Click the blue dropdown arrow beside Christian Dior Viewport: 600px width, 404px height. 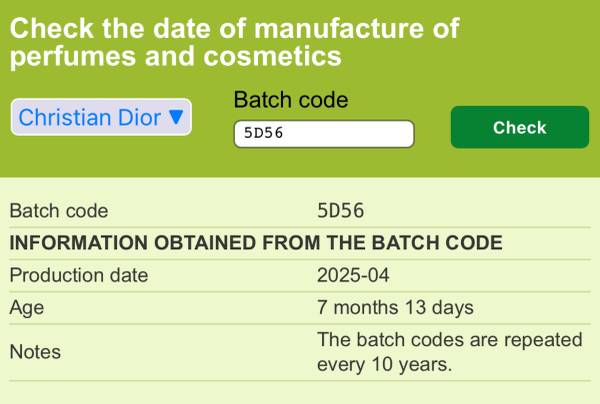pyautogui.click(x=176, y=118)
